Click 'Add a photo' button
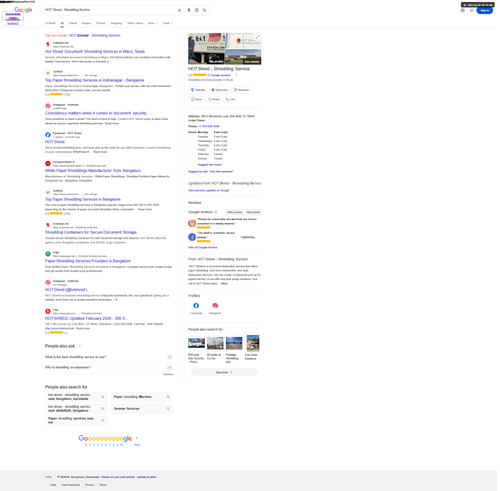 click(x=253, y=212)
